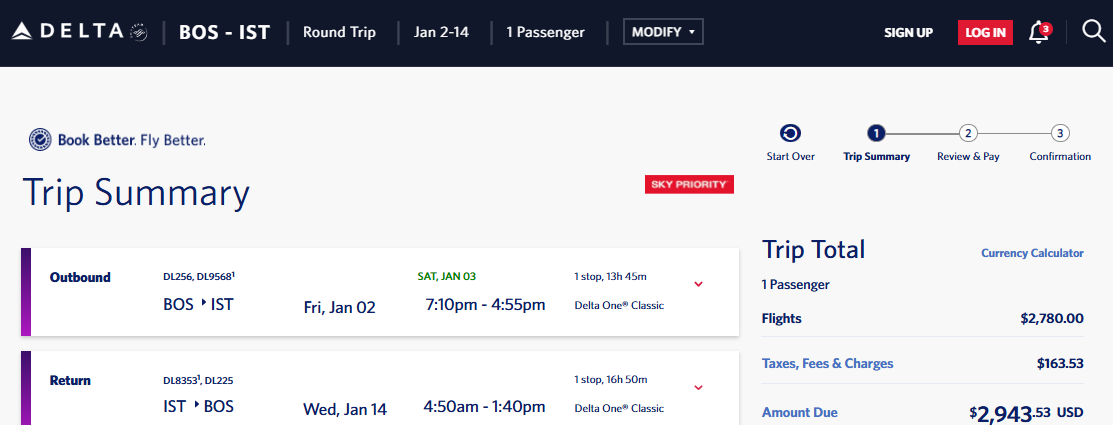Click the LOG IN button
The height and width of the screenshot is (425, 1113).
tap(985, 33)
